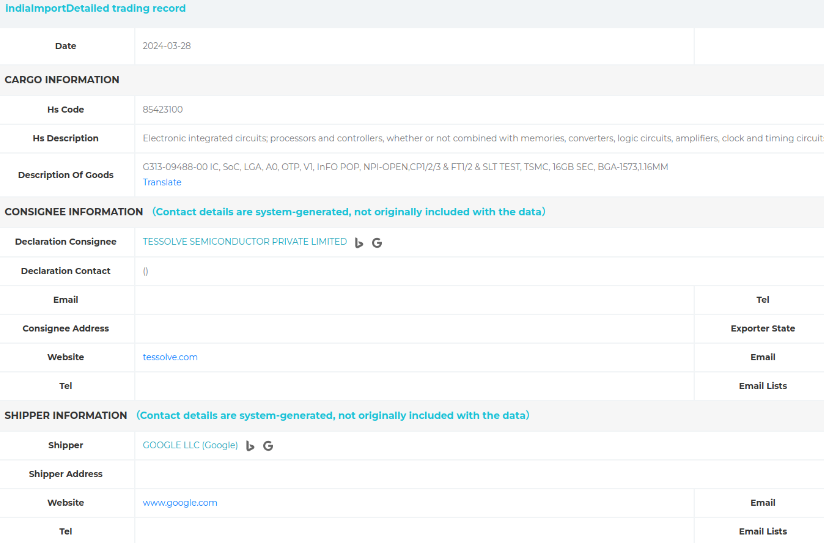Search Google LLC shipper on Bing icon
Image resolution: width=824 pixels, height=543 pixels.
250,446
